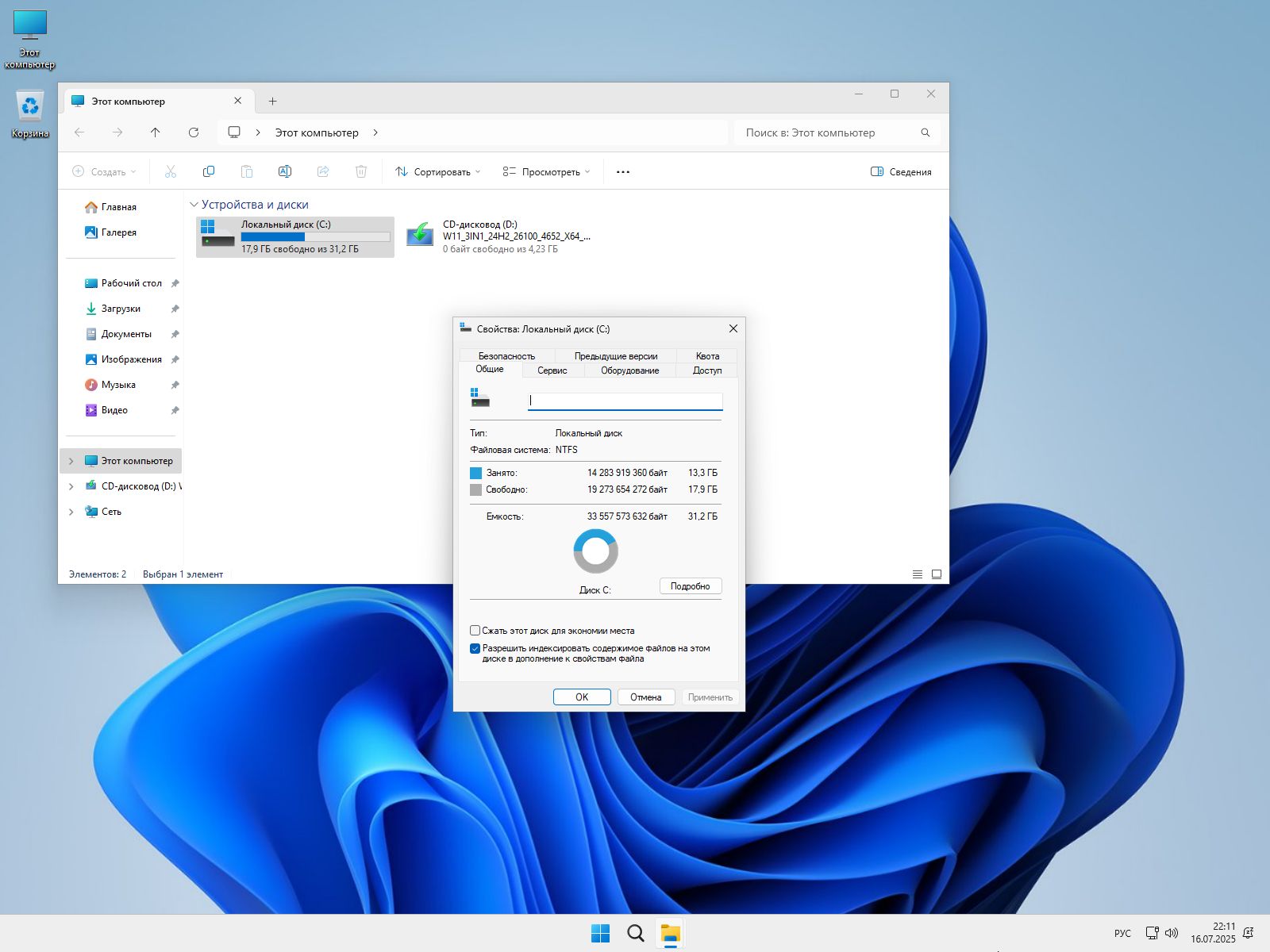The height and width of the screenshot is (952, 1270).
Task: Click the Подробно button
Action: pyautogui.click(x=691, y=586)
